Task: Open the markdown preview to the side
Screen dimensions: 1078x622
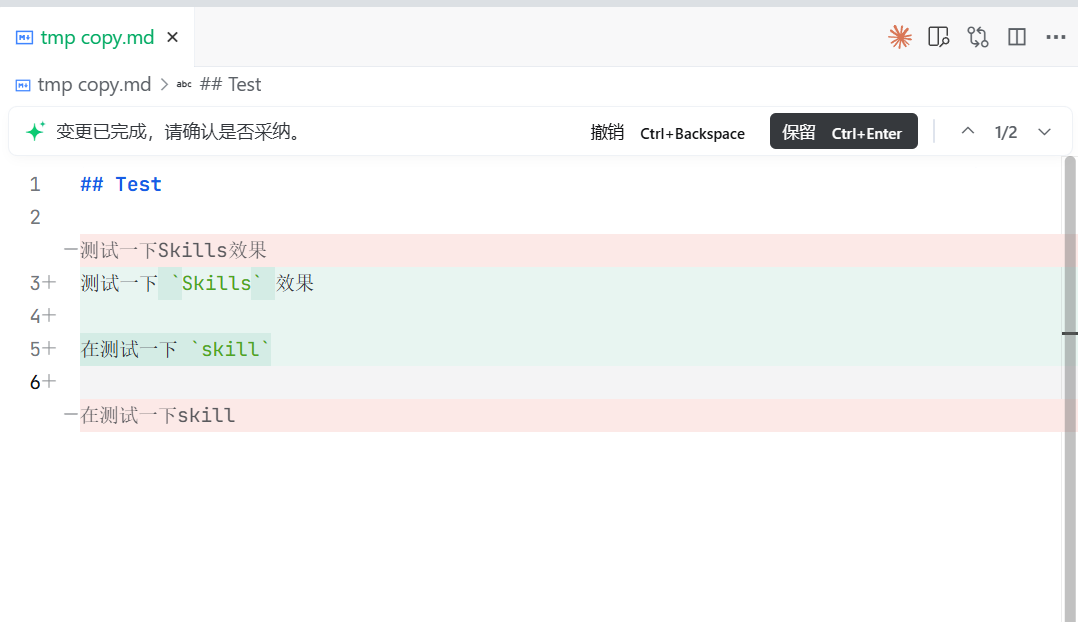Action: coord(938,37)
